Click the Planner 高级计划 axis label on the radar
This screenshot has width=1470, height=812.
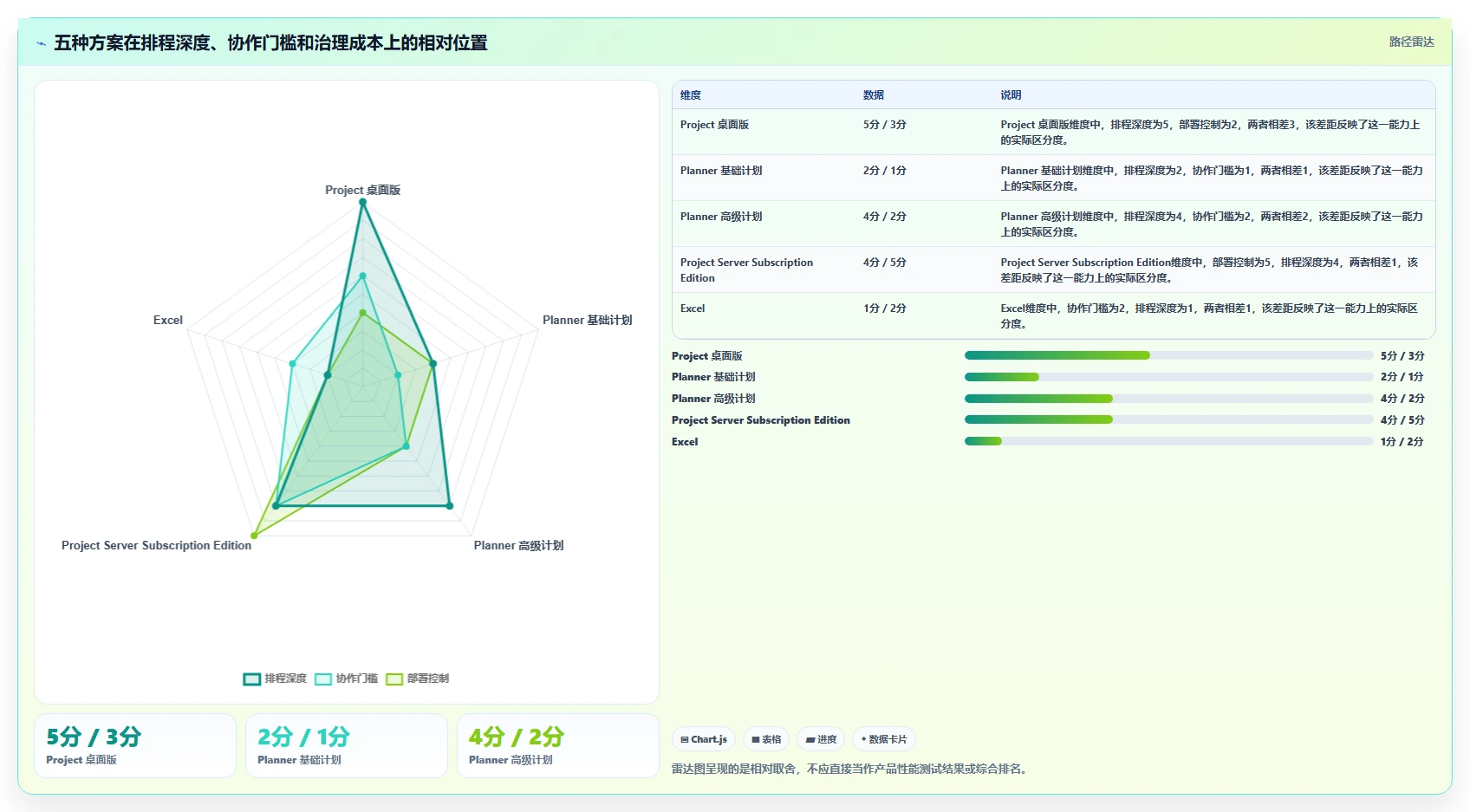coord(518,545)
